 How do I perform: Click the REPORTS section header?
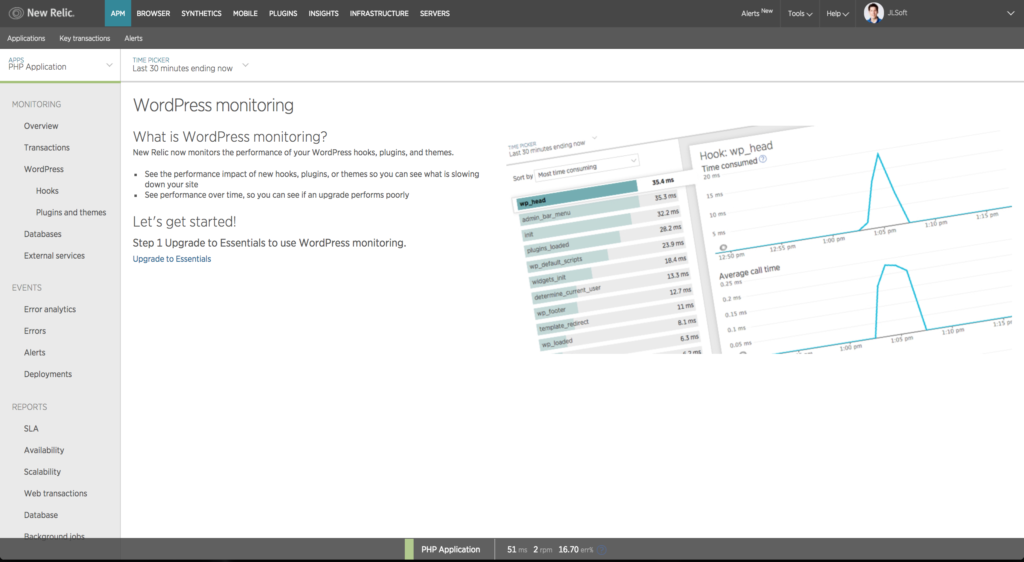click(29, 407)
